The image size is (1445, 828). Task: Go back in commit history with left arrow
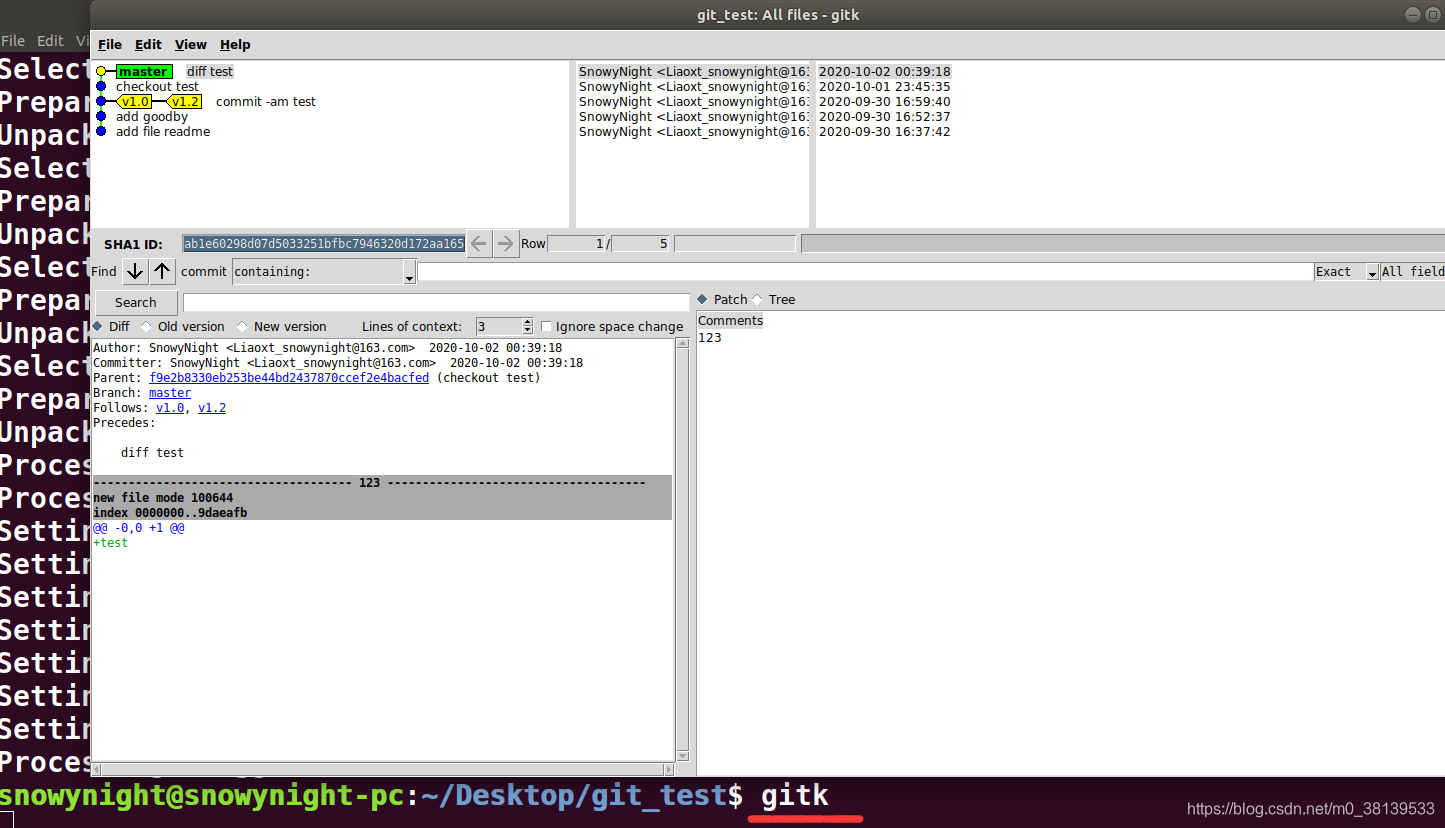pos(479,243)
